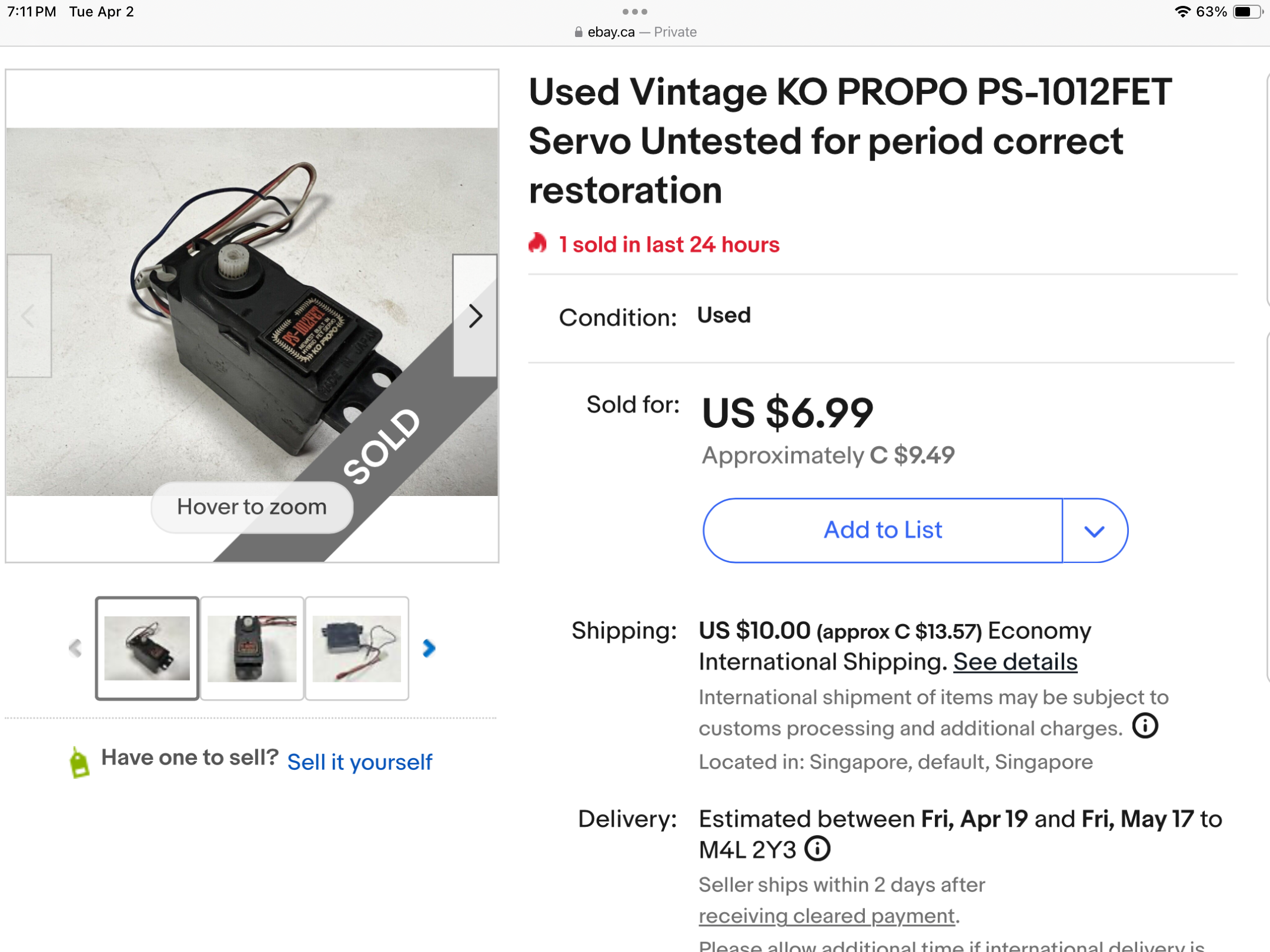
Task: Open delivery estimate info icon
Action: 817,849
